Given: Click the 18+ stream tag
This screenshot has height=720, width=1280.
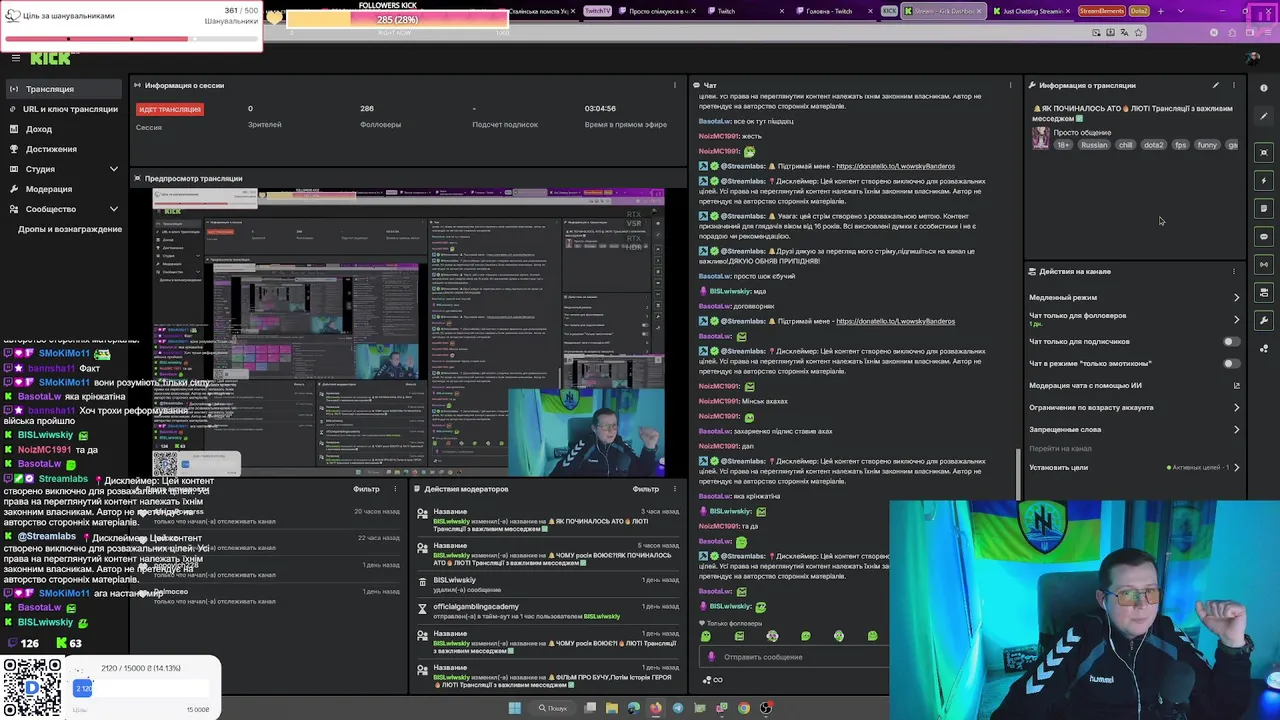Looking at the screenshot, I should pos(1063,145).
